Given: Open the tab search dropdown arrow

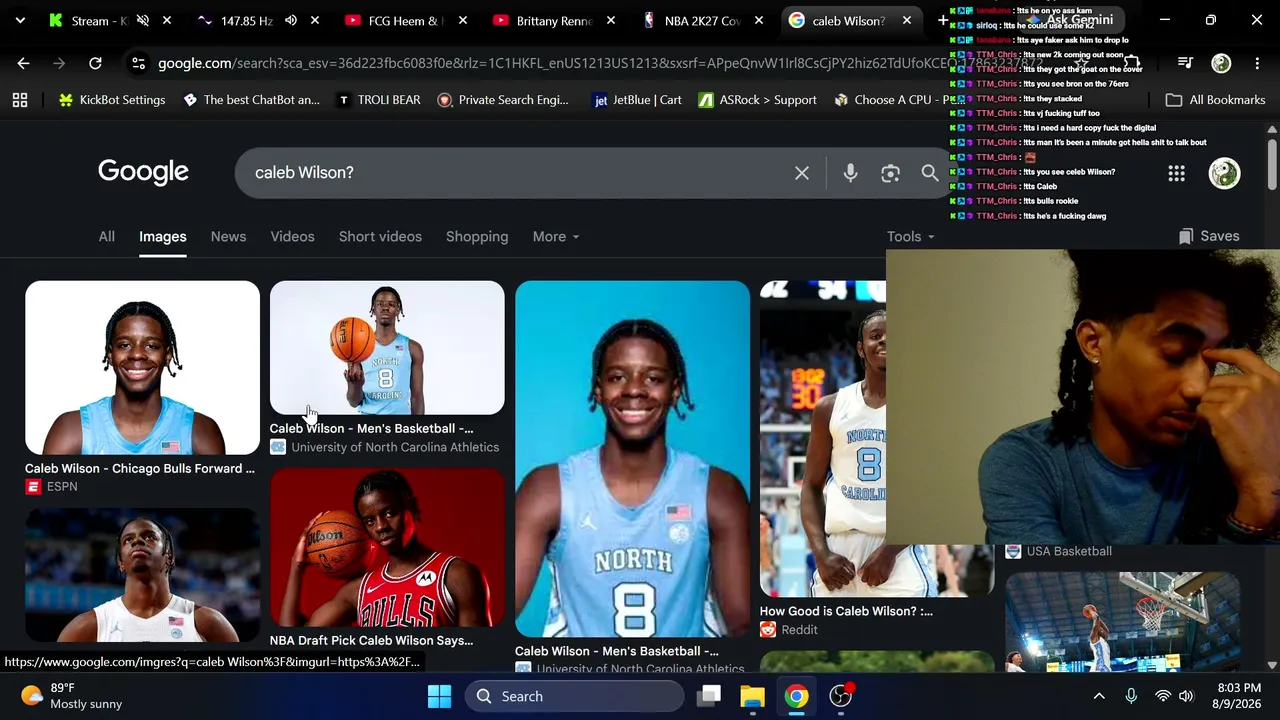Looking at the screenshot, I should click(20, 20).
